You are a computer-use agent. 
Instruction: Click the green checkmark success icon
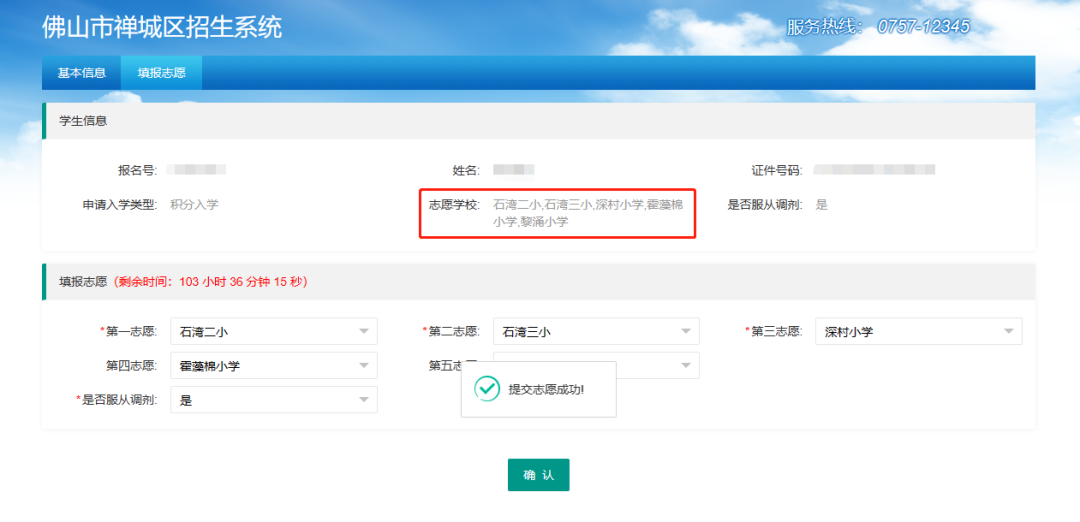(x=486, y=389)
